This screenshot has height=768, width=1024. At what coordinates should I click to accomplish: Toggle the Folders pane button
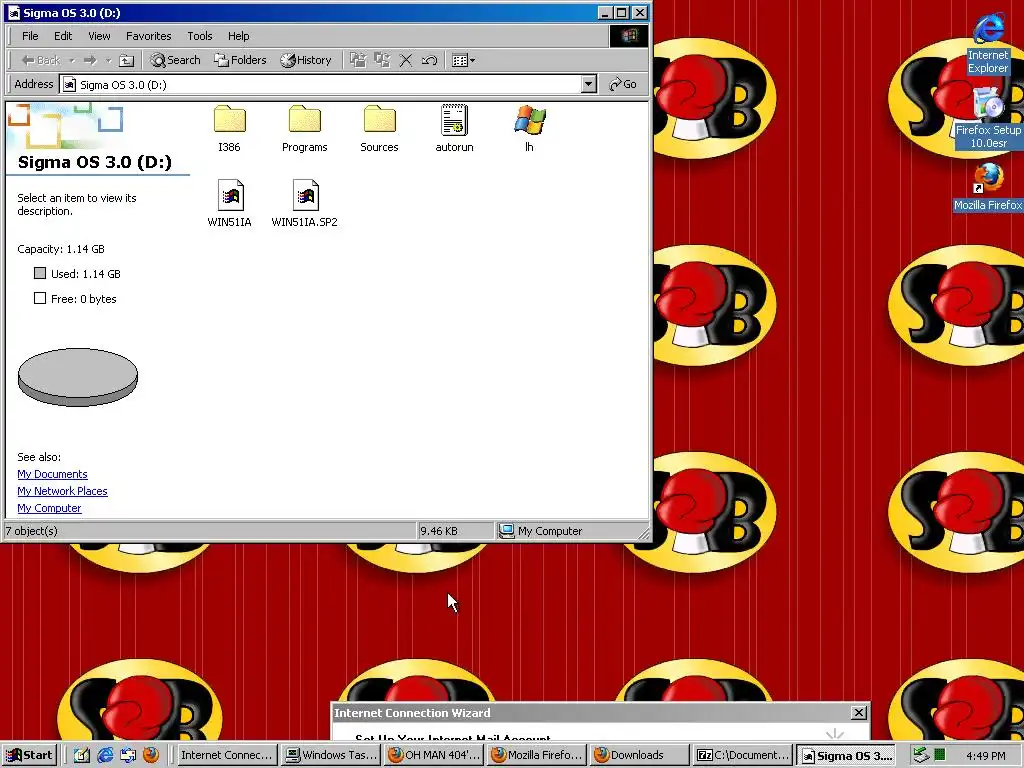240,60
